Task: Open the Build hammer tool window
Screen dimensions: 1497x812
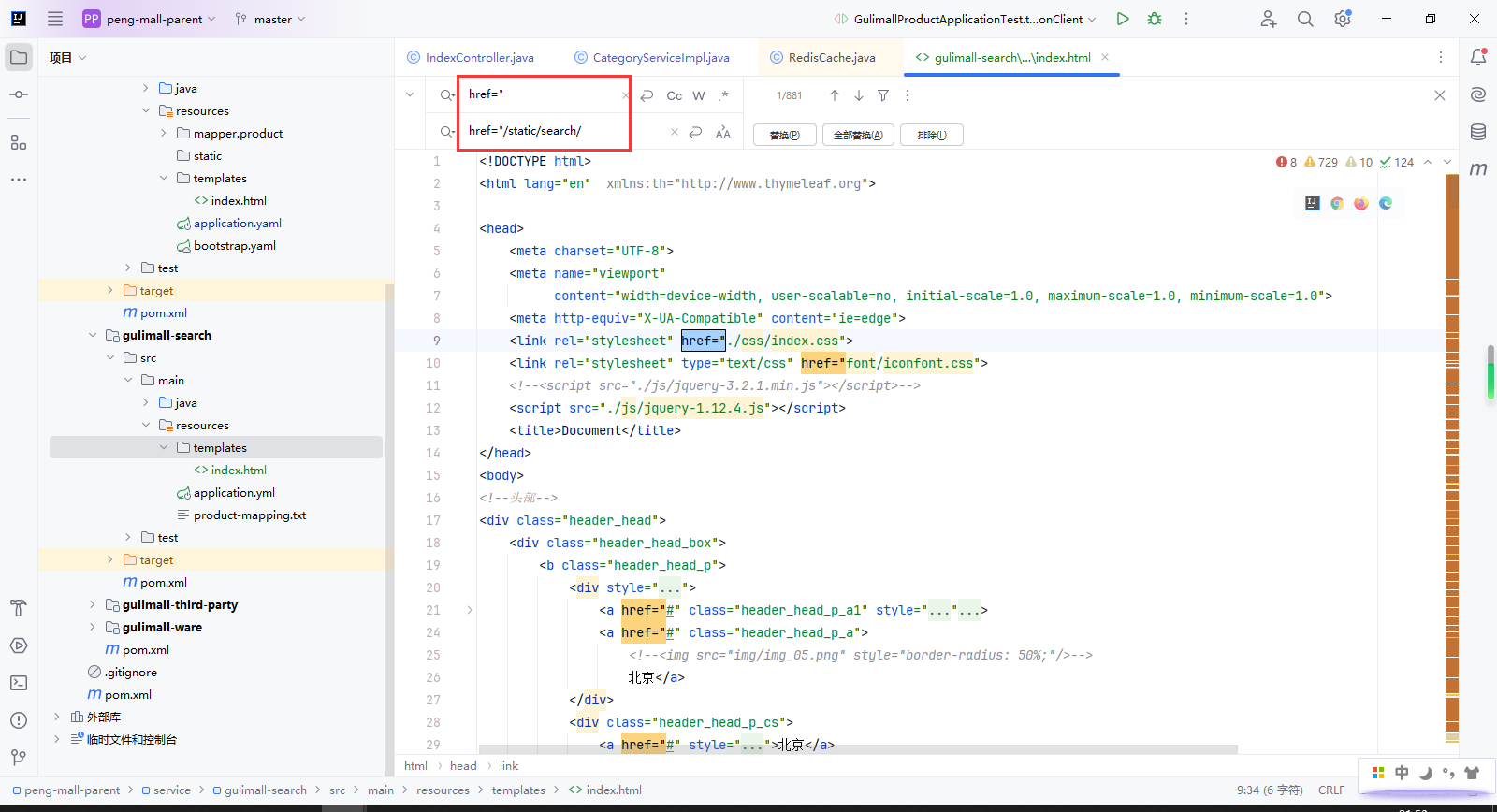Action: pos(19,608)
